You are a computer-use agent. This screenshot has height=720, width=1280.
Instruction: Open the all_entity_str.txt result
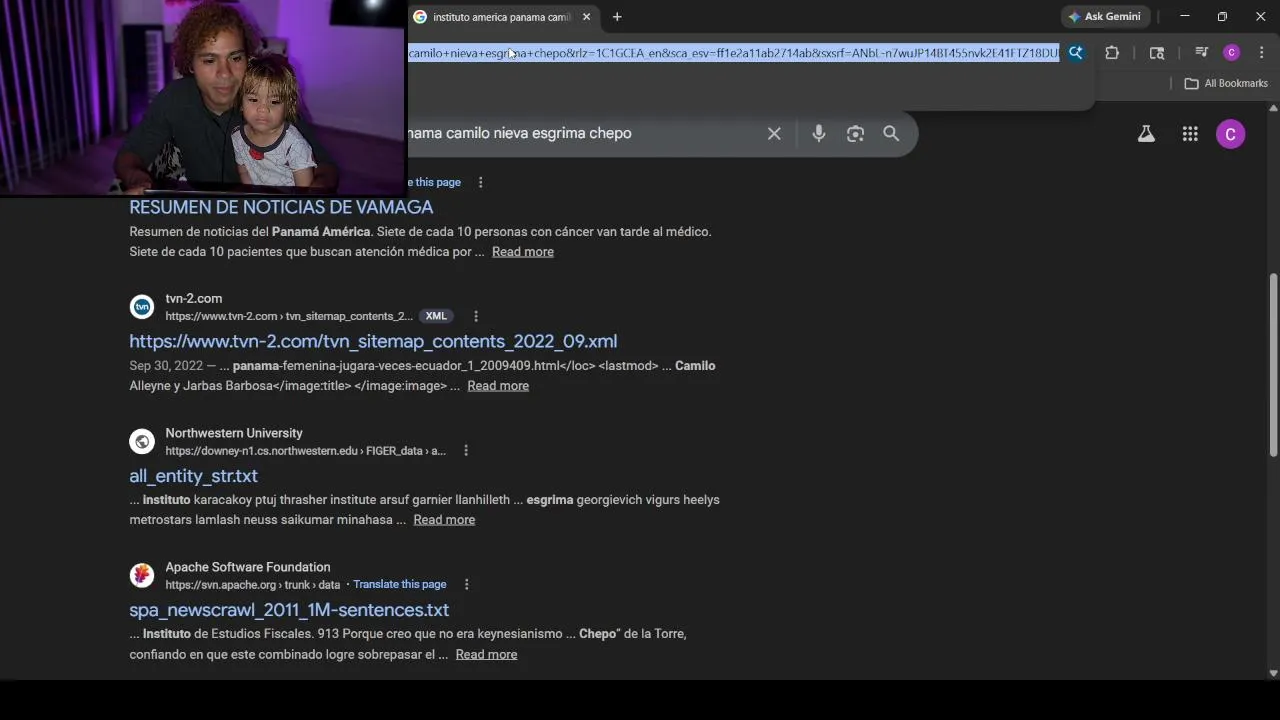(x=193, y=476)
